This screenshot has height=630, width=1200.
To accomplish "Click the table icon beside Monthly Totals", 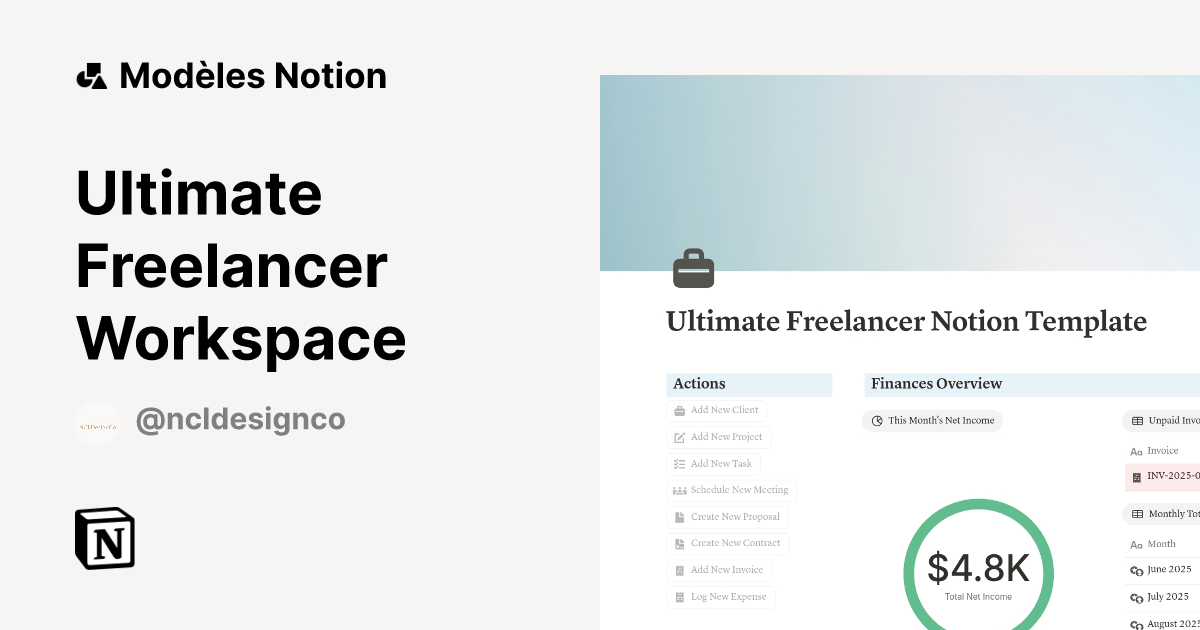I will (1138, 513).
